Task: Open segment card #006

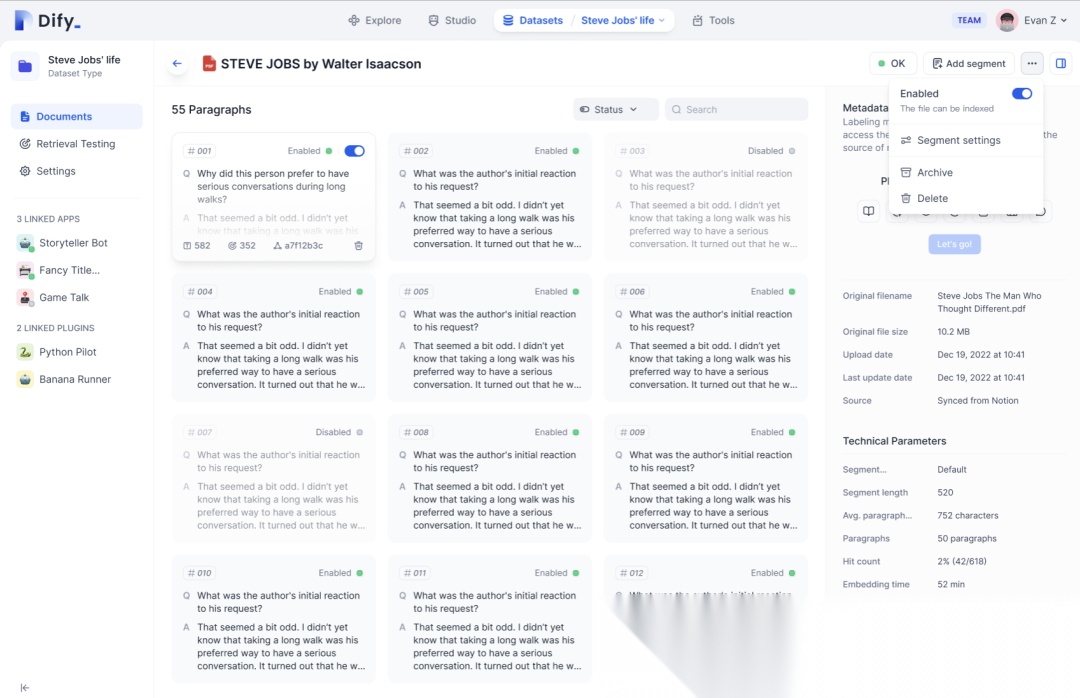Action: tap(706, 338)
